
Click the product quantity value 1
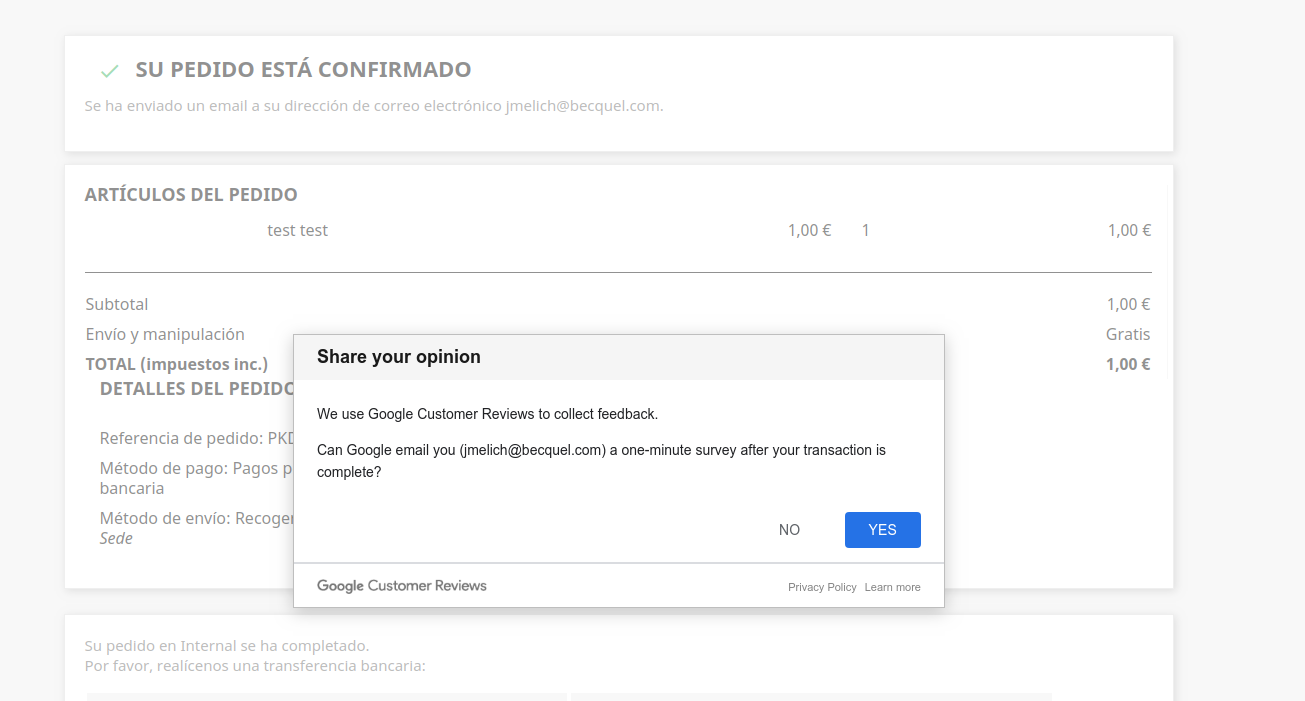tap(866, 231)
